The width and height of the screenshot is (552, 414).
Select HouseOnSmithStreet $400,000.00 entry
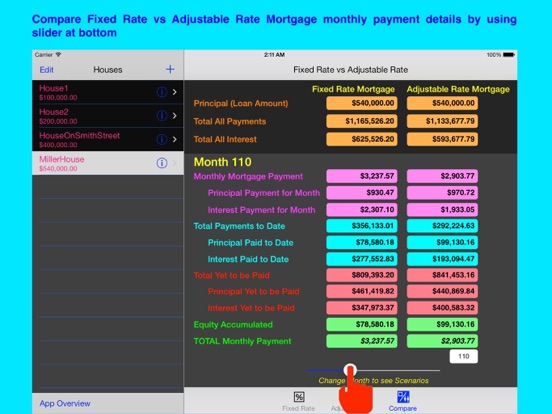108,139
